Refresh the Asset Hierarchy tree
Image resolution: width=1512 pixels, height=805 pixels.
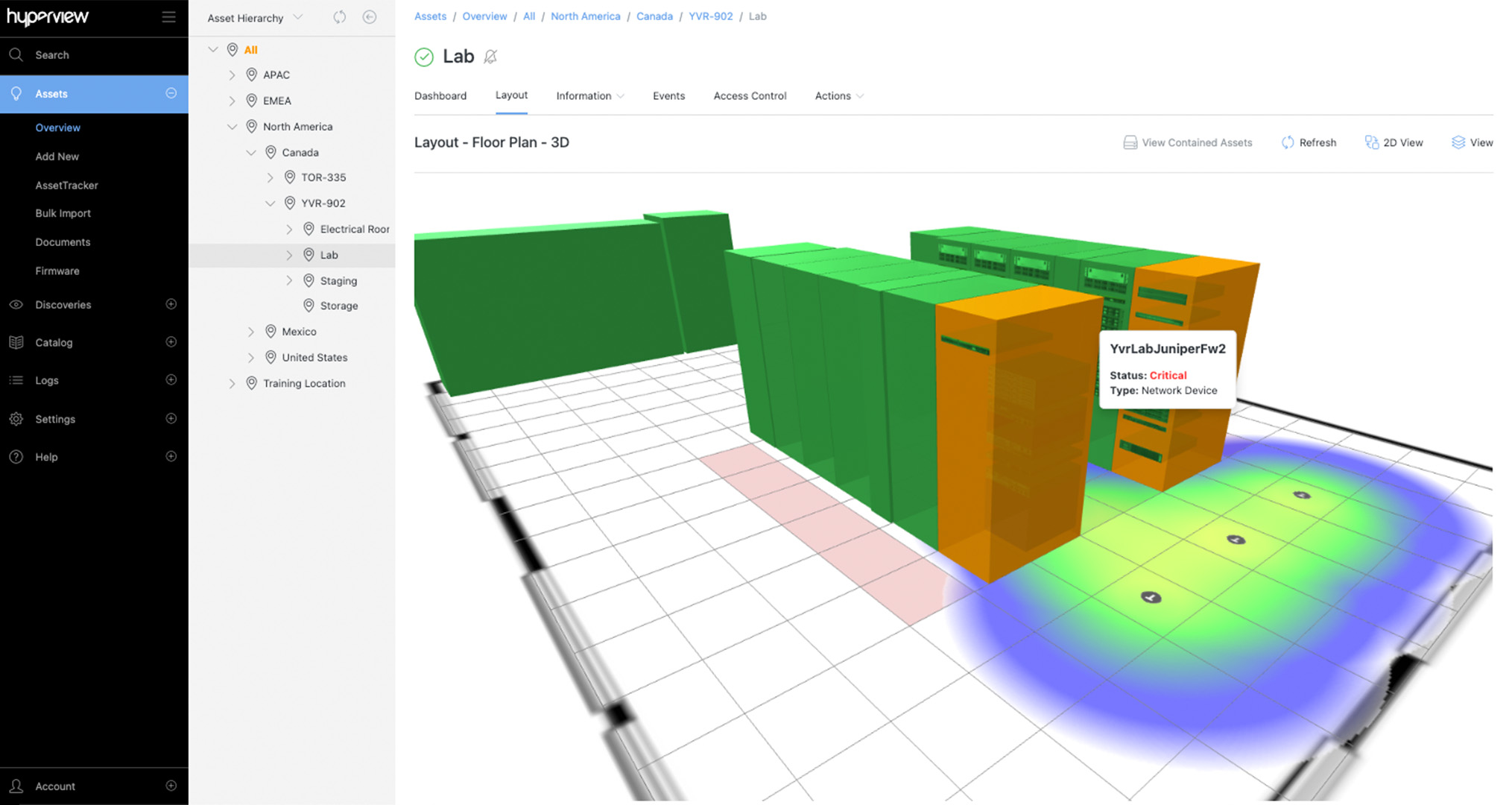click(339, 17)
